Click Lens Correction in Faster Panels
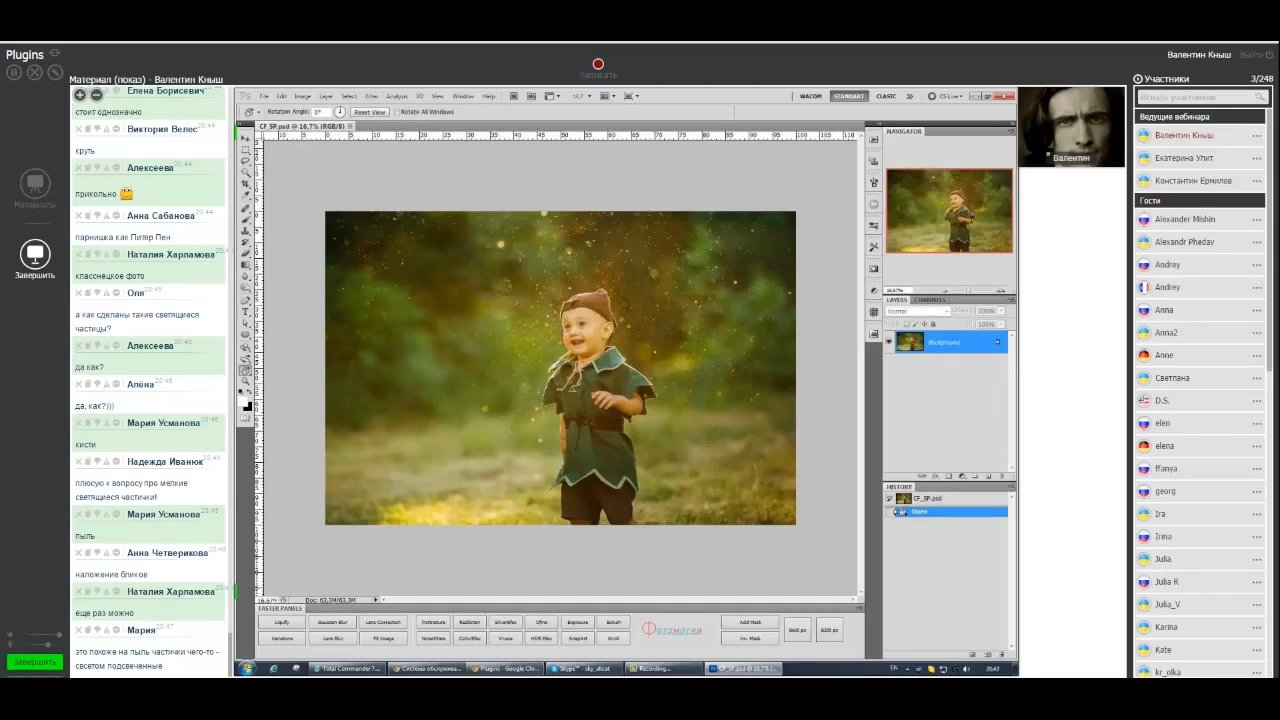The height and width of the screenshot is (720, 1280). coord(383,622)
